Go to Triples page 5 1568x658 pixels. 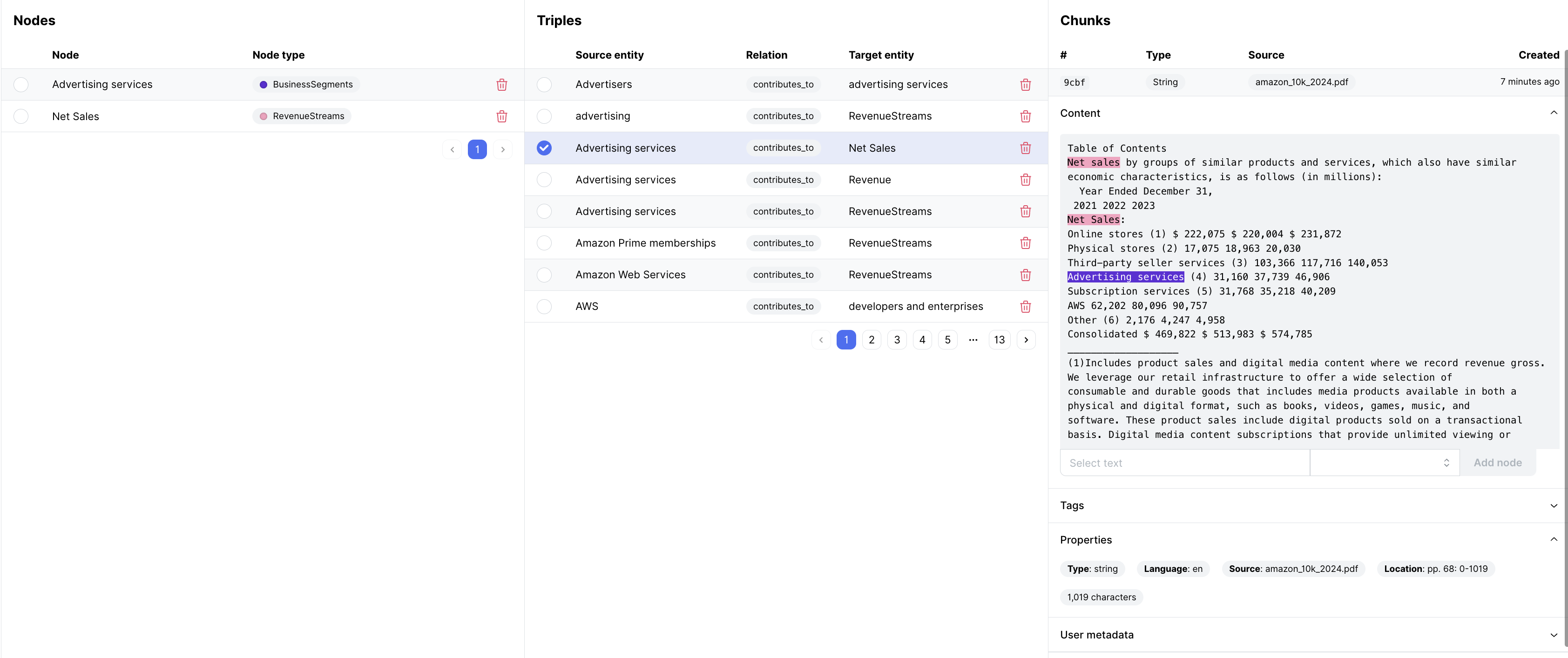coord(948,340)
